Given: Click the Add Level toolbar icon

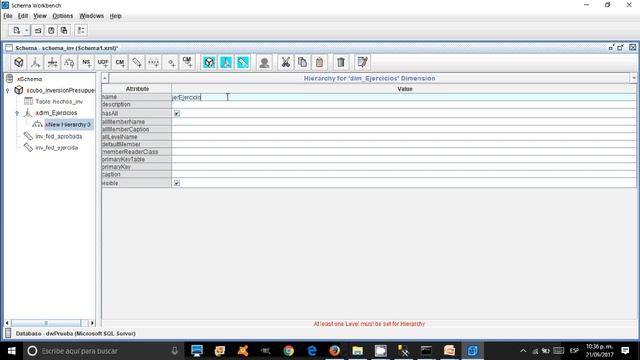Looking at the screenshot, I should click(153, 62).
